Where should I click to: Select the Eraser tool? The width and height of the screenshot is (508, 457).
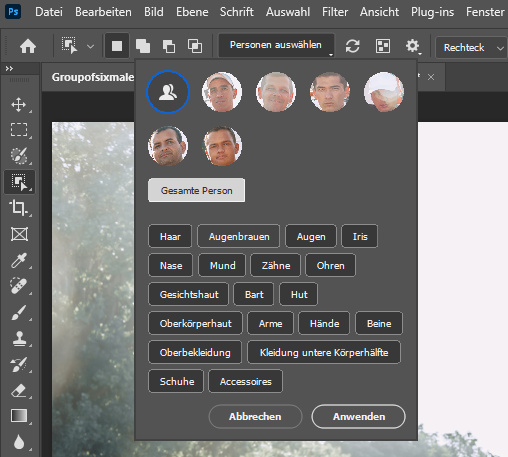tap(19, 390)
